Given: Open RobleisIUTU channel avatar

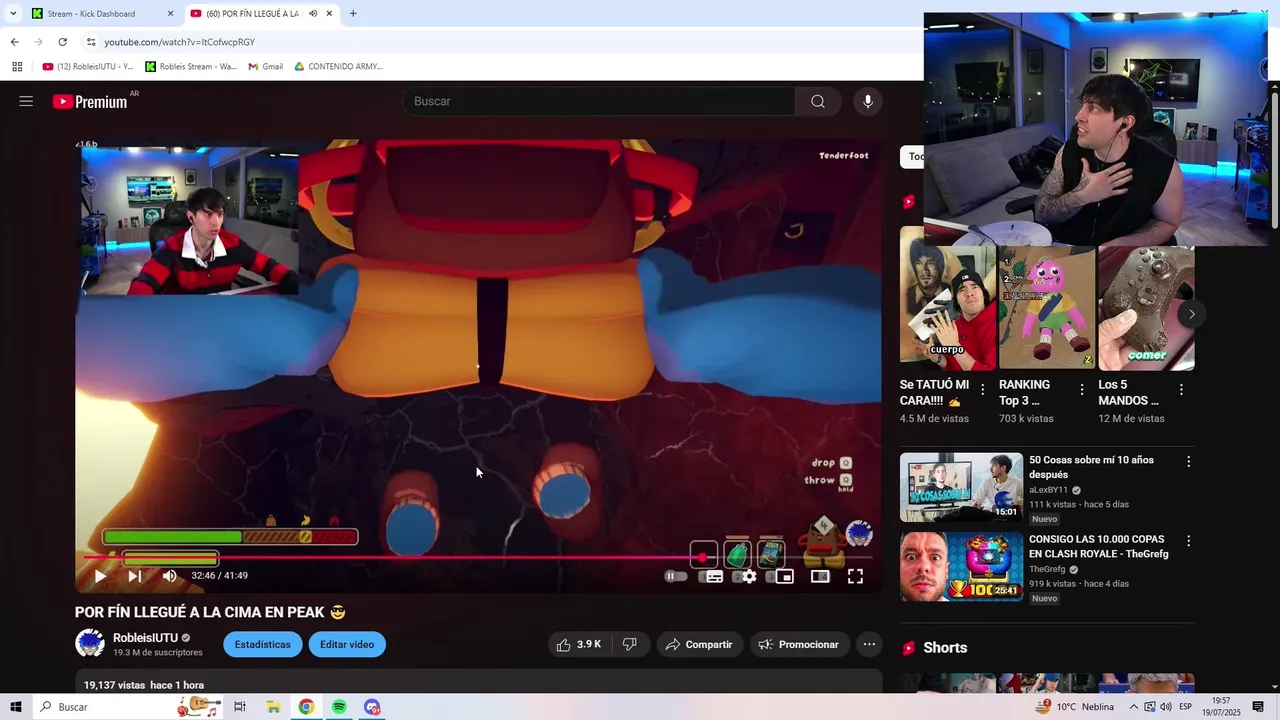Looking at the screenshot, I should coord(90,644).
